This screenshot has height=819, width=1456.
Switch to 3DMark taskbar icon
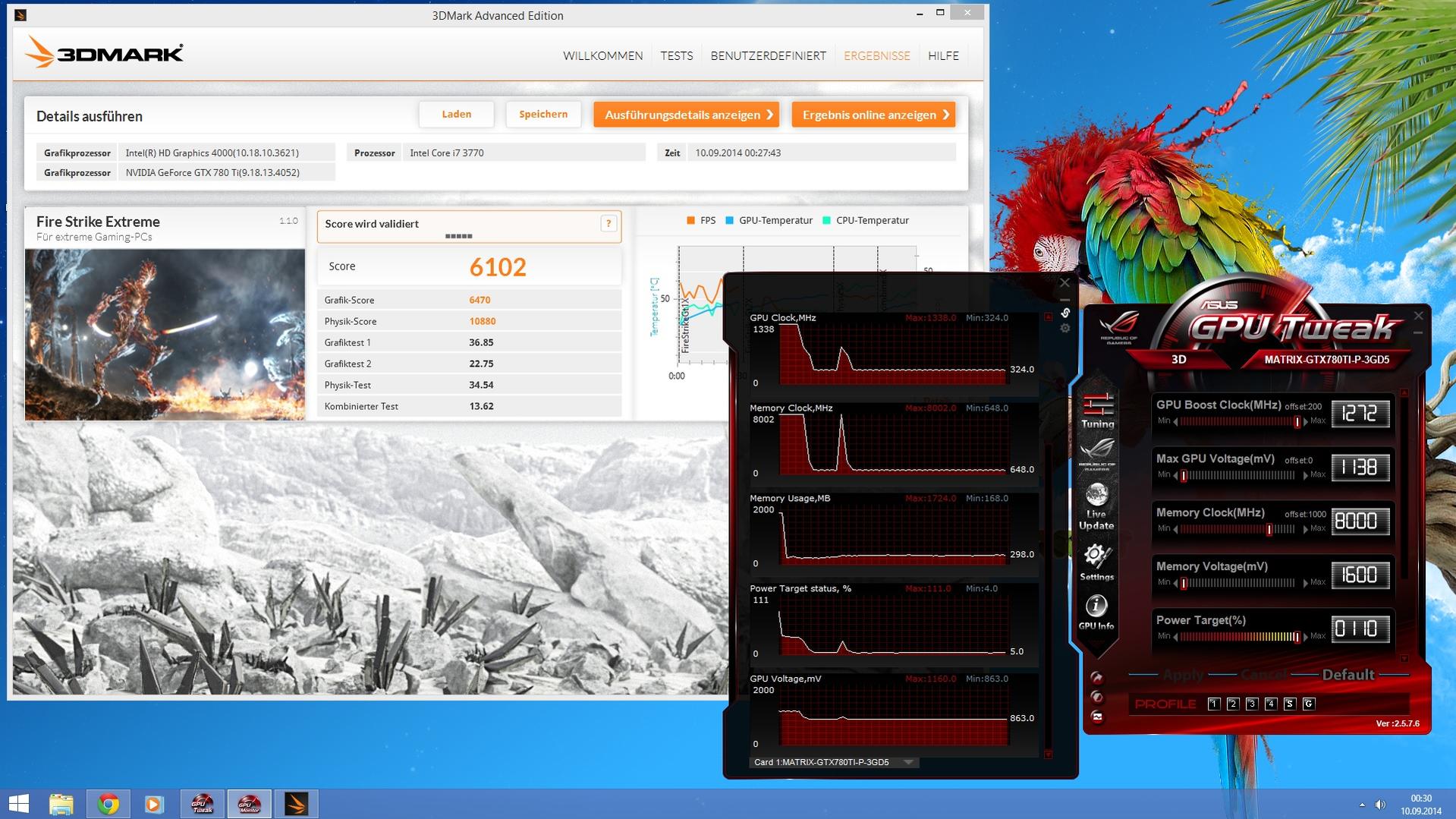(296, 804)
